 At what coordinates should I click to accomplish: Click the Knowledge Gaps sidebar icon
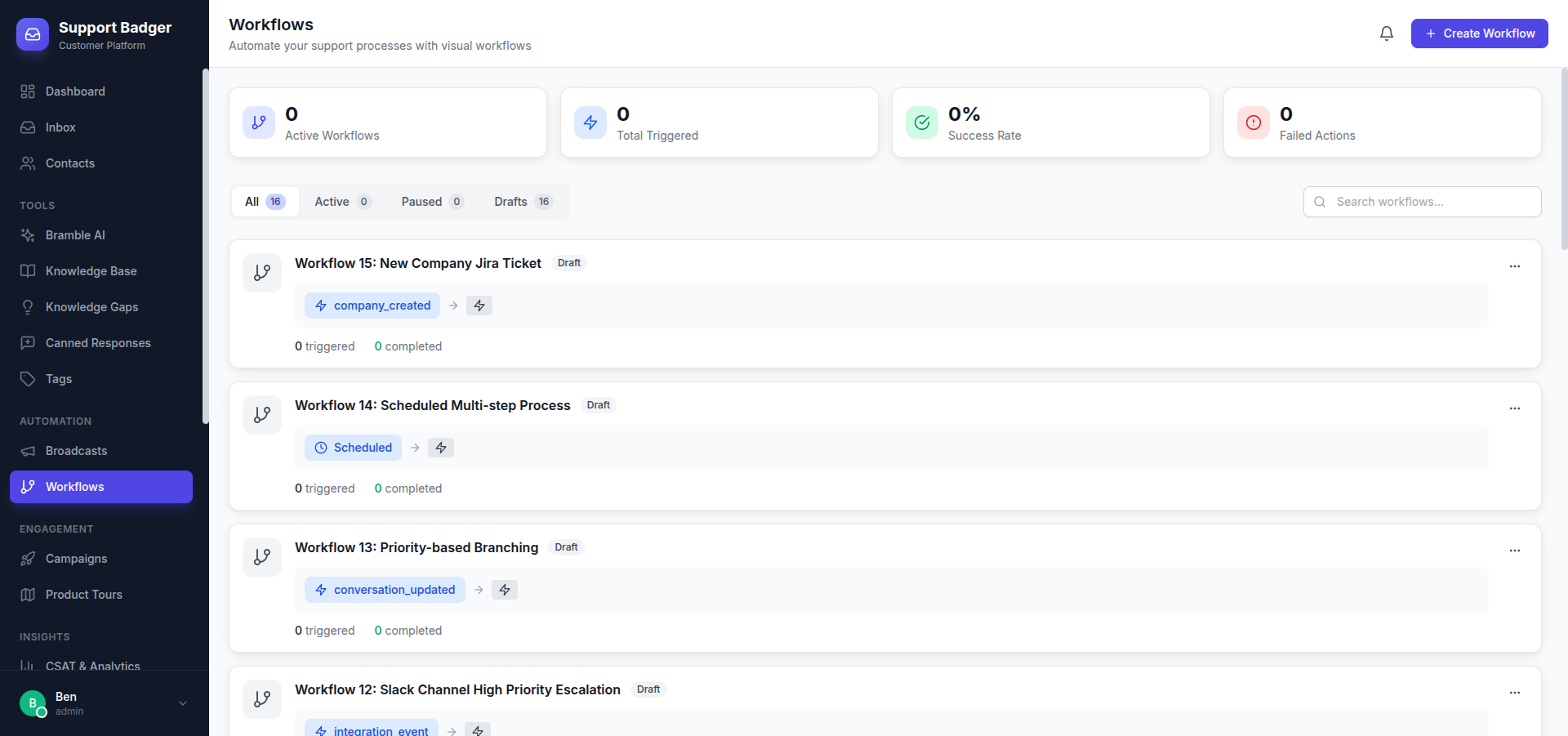tap(29, 306)
